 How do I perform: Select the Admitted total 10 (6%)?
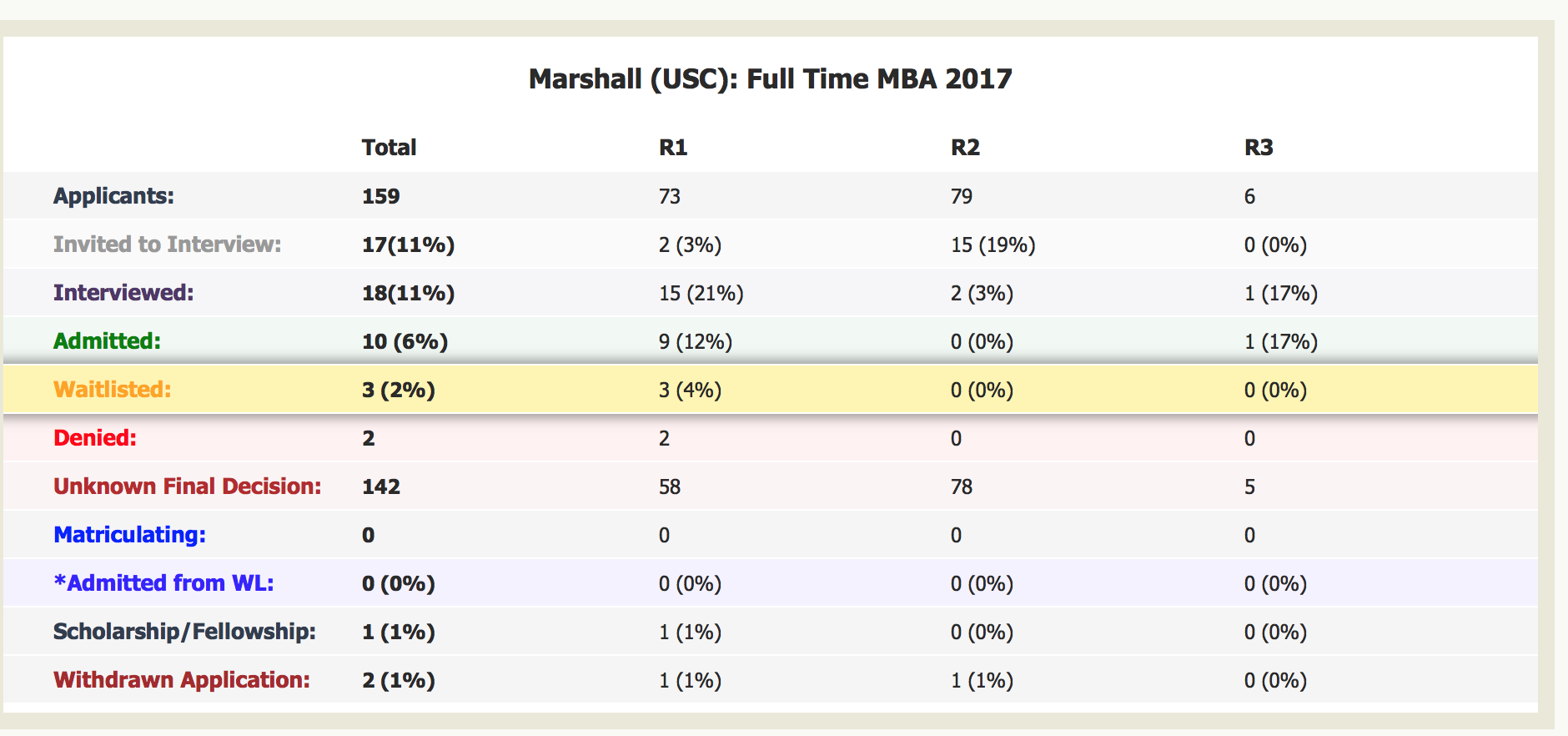click(405, 341)
